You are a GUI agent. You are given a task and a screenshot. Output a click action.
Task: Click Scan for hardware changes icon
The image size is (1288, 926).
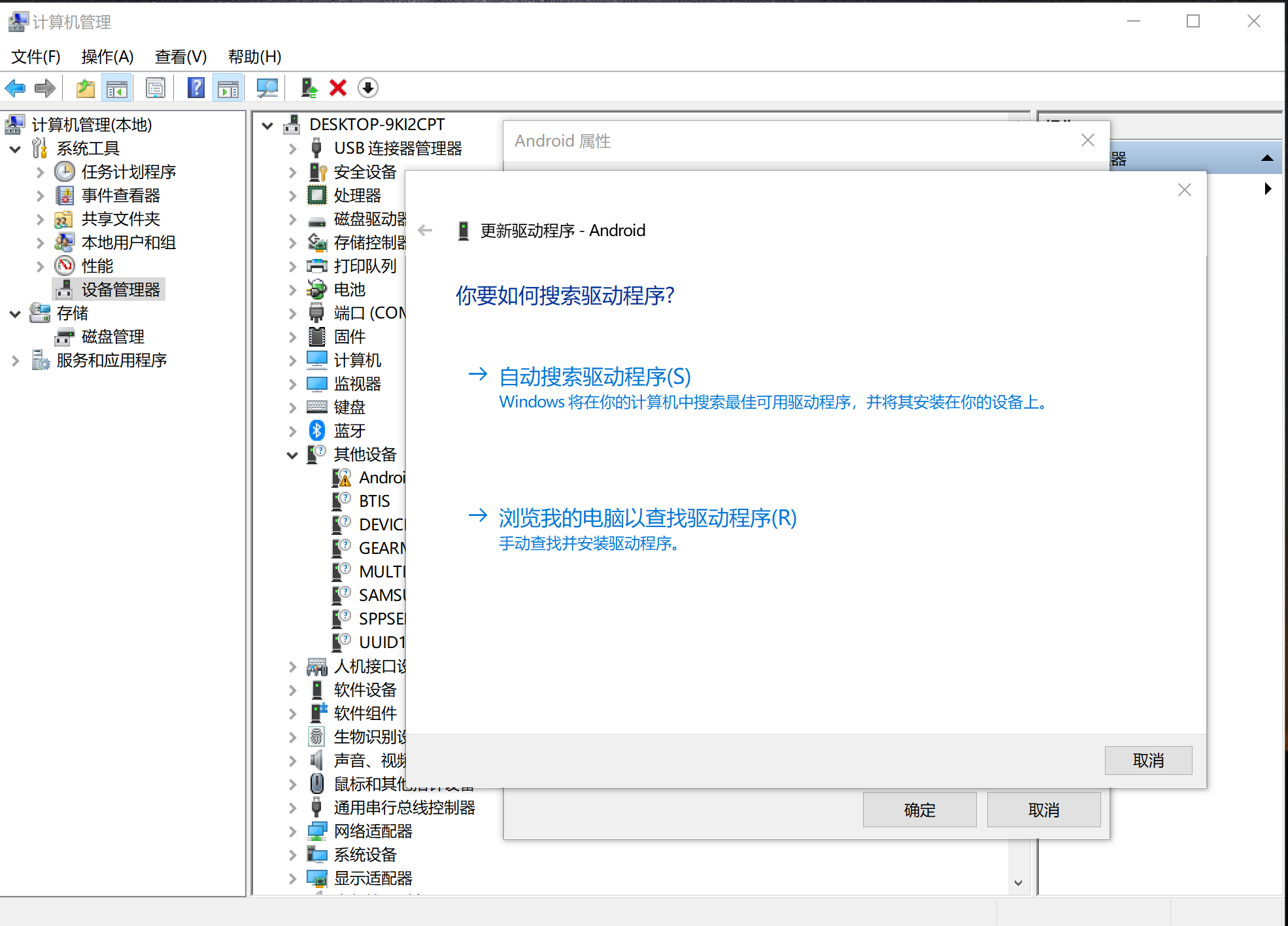[267, 88]
